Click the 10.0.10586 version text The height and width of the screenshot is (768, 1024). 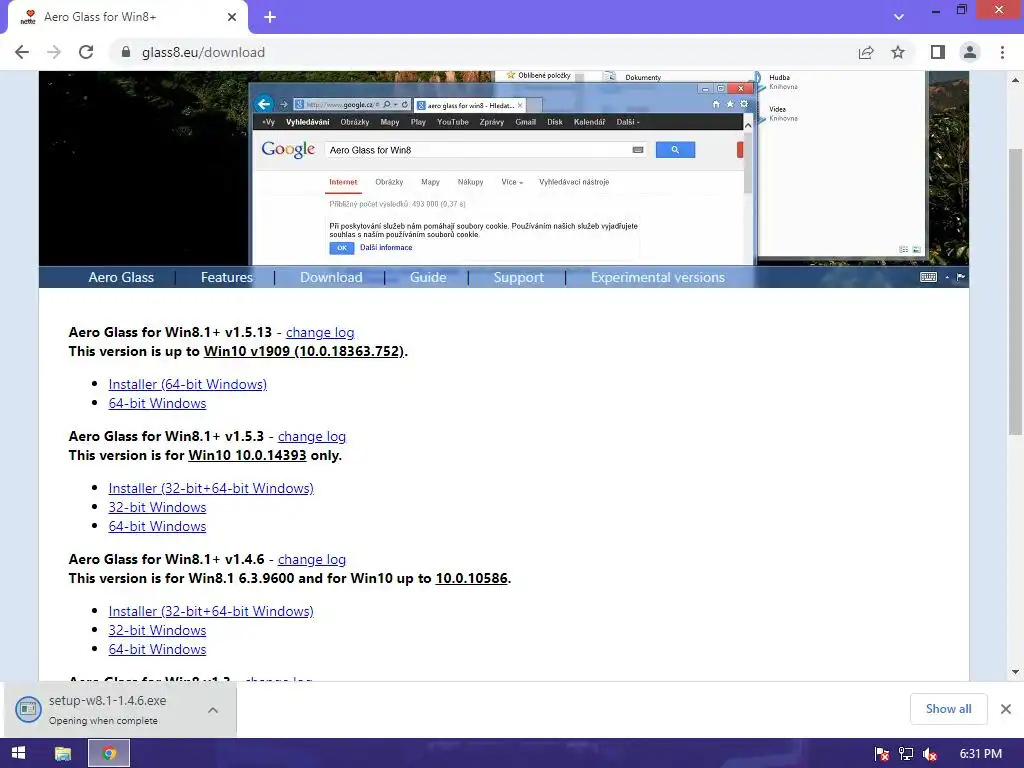(472, 578)
